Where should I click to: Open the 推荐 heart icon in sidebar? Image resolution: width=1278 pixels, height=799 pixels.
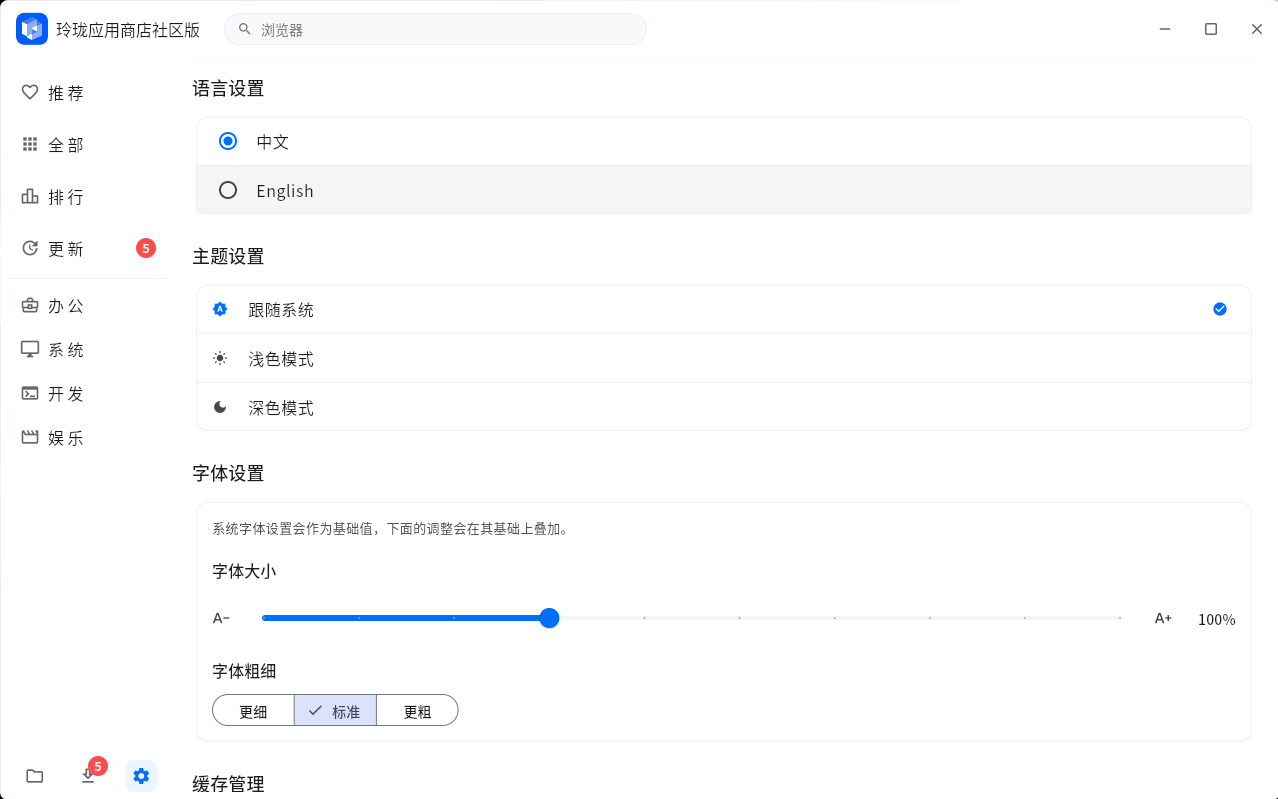click(30, 93)
